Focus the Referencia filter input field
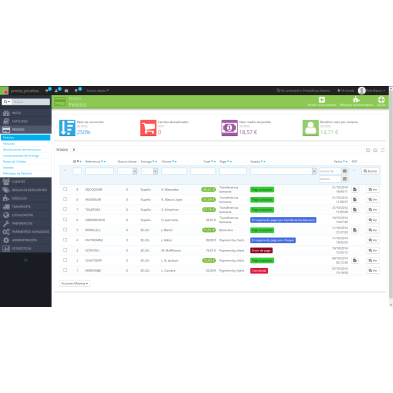The image size is (393, 393). click(99, 171)
